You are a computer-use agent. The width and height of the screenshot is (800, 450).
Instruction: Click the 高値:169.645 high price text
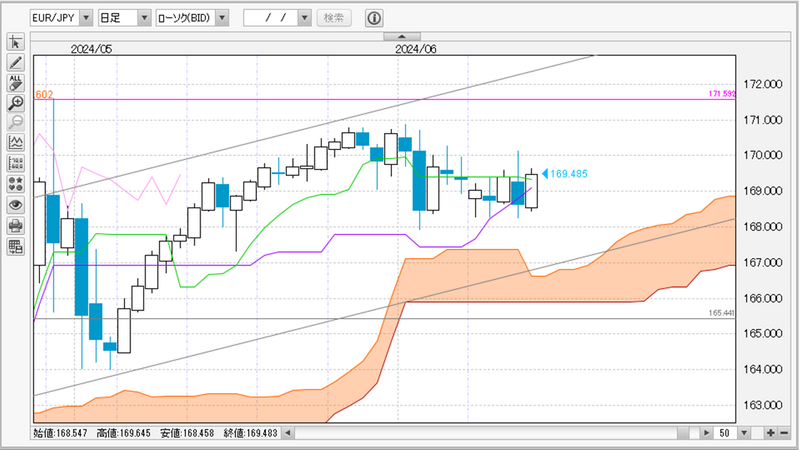[123, 433]
